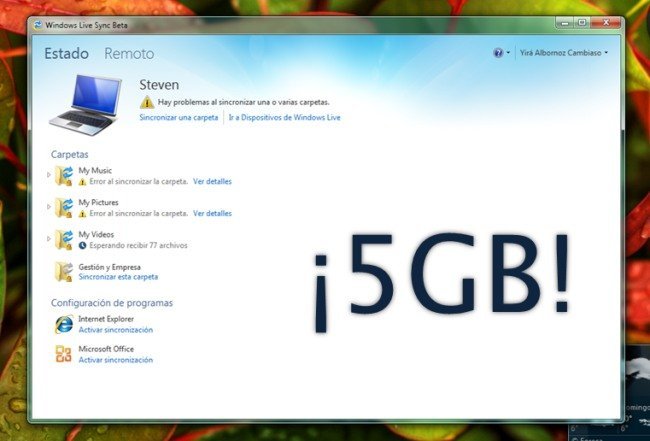
Task: Click Sincronizar una carpeta link
Action: (179, 117)
